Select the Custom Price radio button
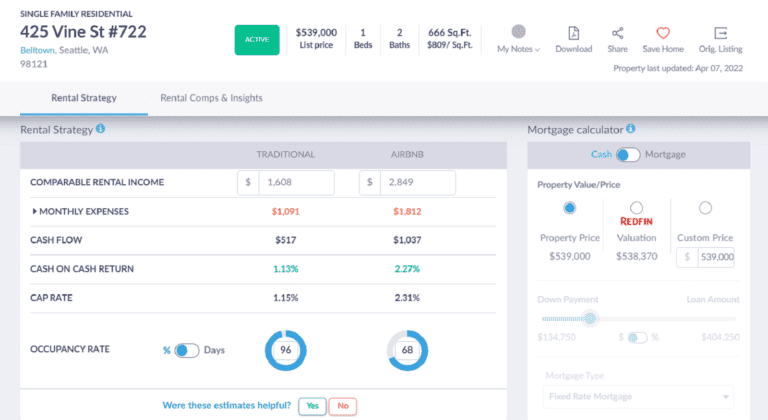 pos(705,208)
